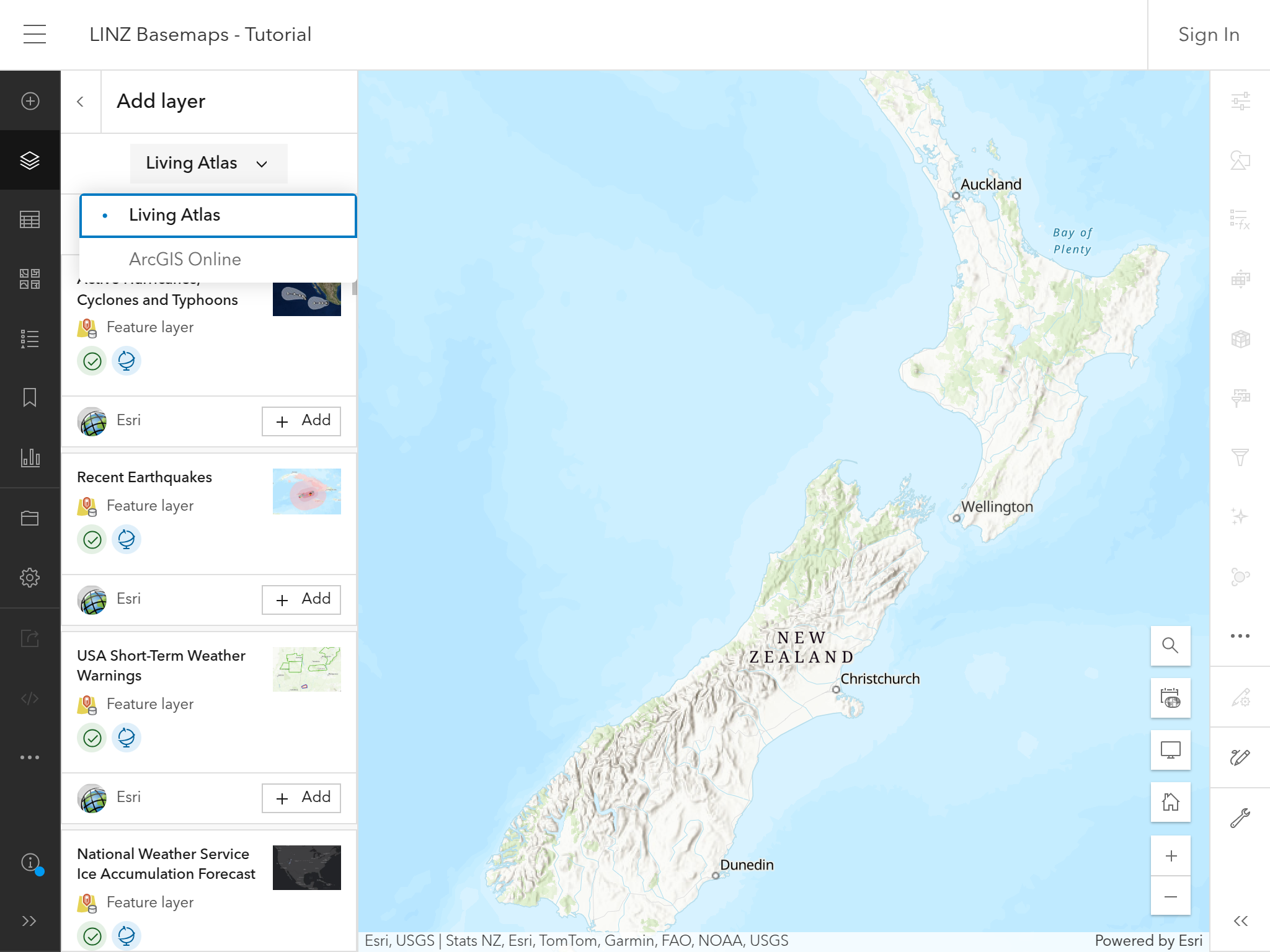The image size is (1270, 952).
Task: Open the Charts panel
Action: [30, 459]
